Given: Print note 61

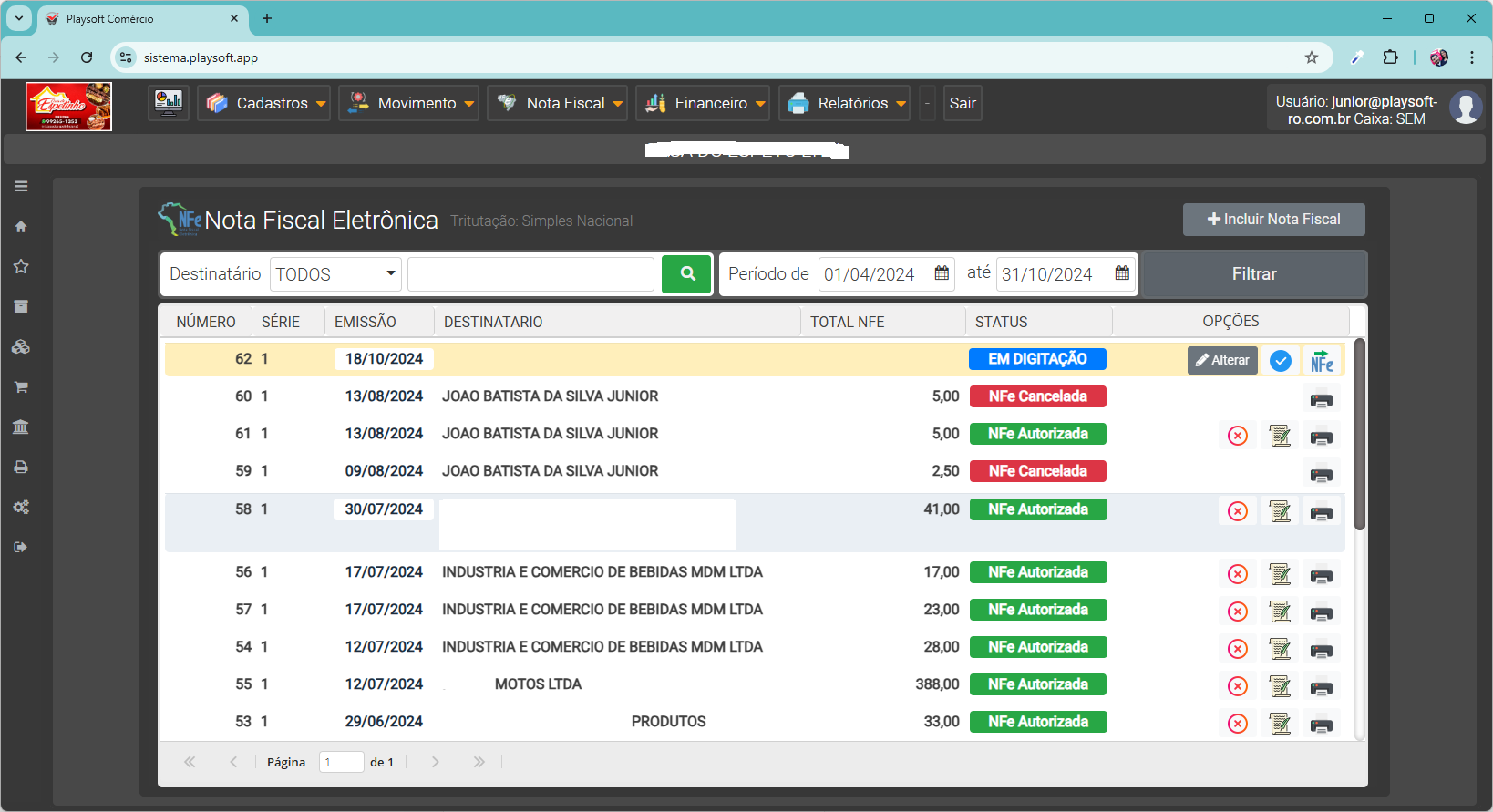Looking at the screenshot, I should [x=1322, y=437].
